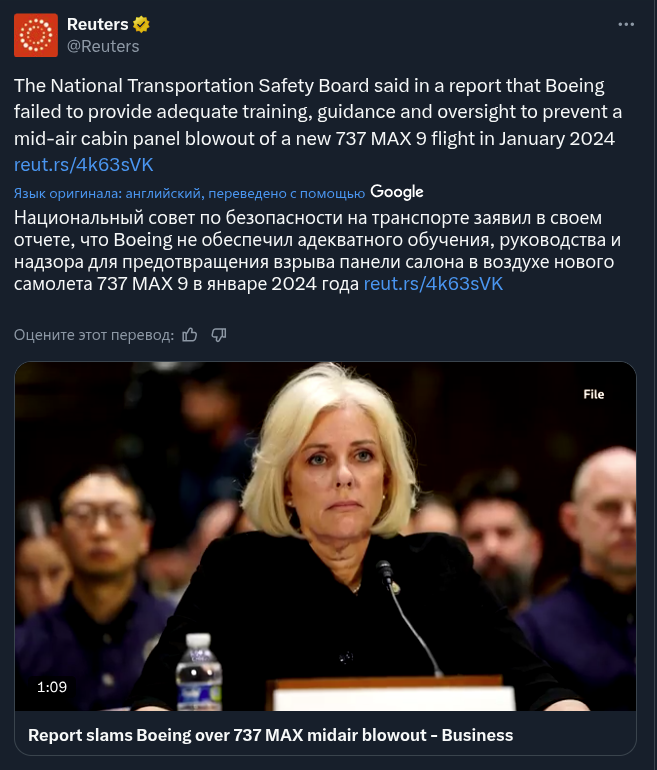Like the translation with thumbs up
This screenshot has height=770, width=657.
click(190, 335)
